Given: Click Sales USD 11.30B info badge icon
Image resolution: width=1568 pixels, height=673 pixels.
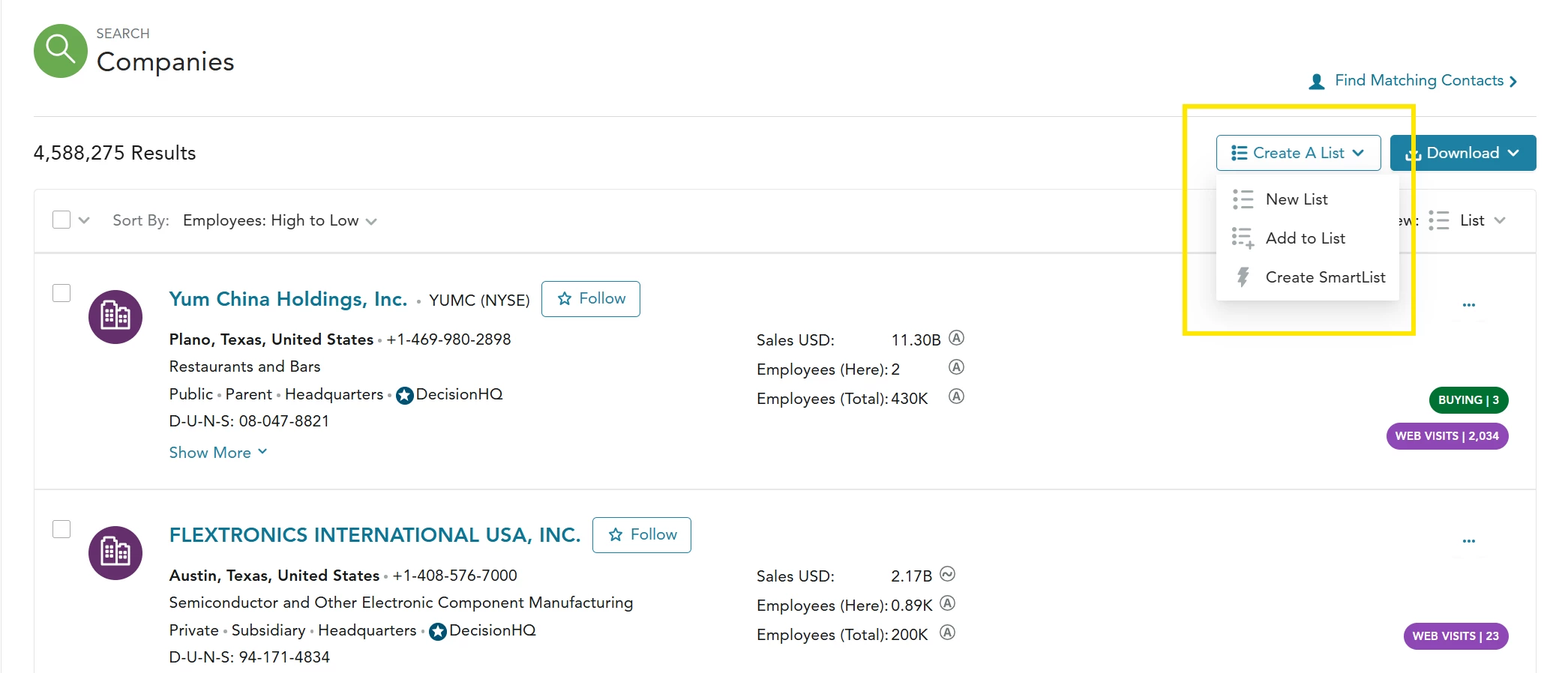Looking at the screenshot, I should click(956, 338).
